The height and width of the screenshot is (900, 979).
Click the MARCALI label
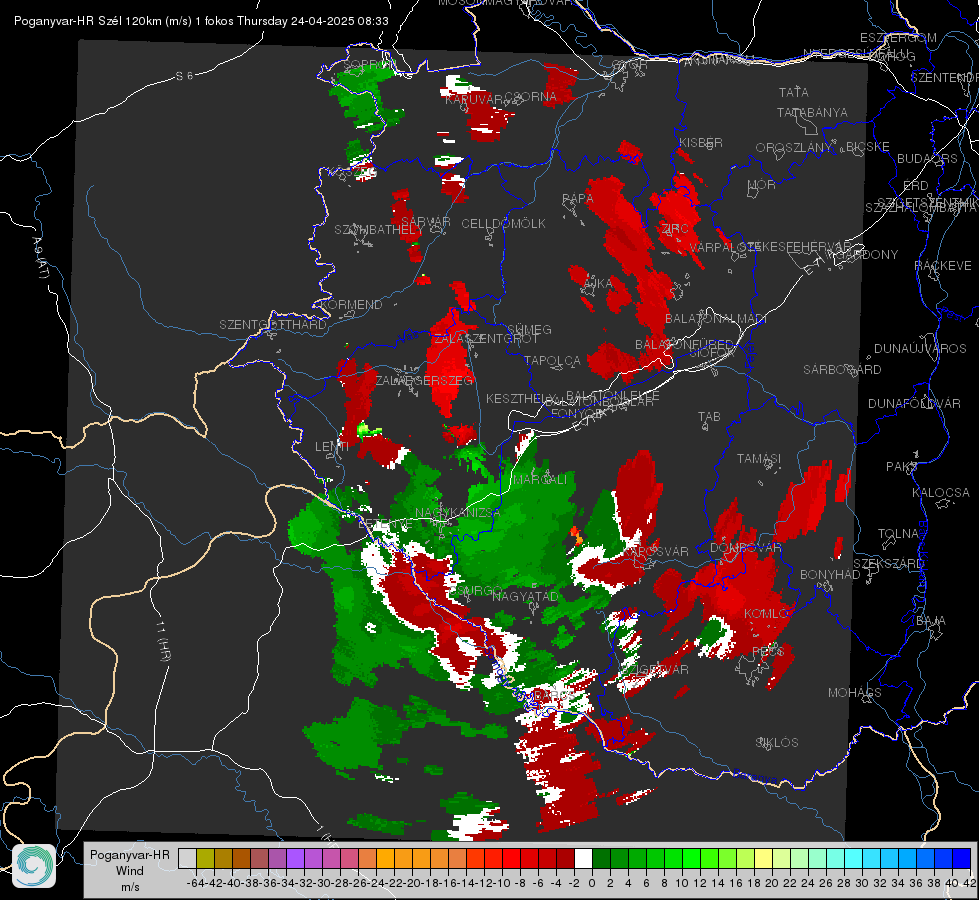click(x=539, y=479)
